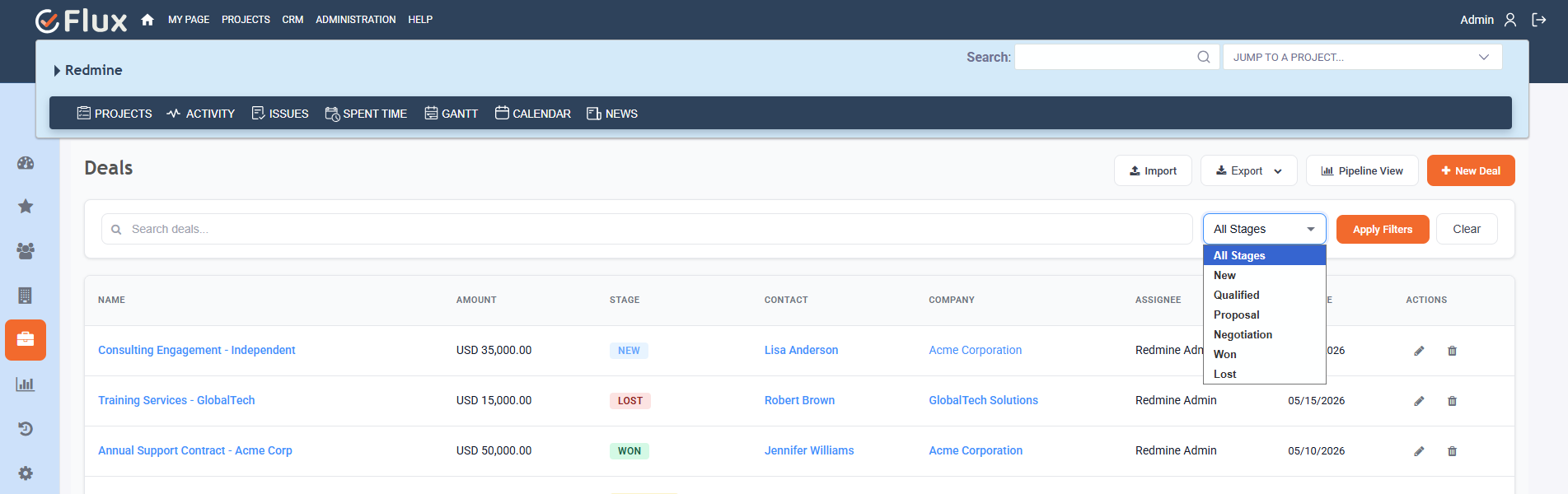Click the Amount column header
Screen dimensions: 1568x494
click(476, 300)
